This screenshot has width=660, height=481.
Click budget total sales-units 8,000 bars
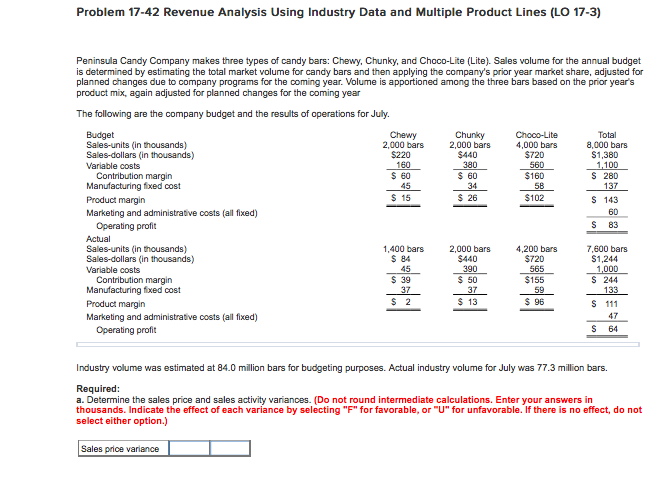pos(607,145)
